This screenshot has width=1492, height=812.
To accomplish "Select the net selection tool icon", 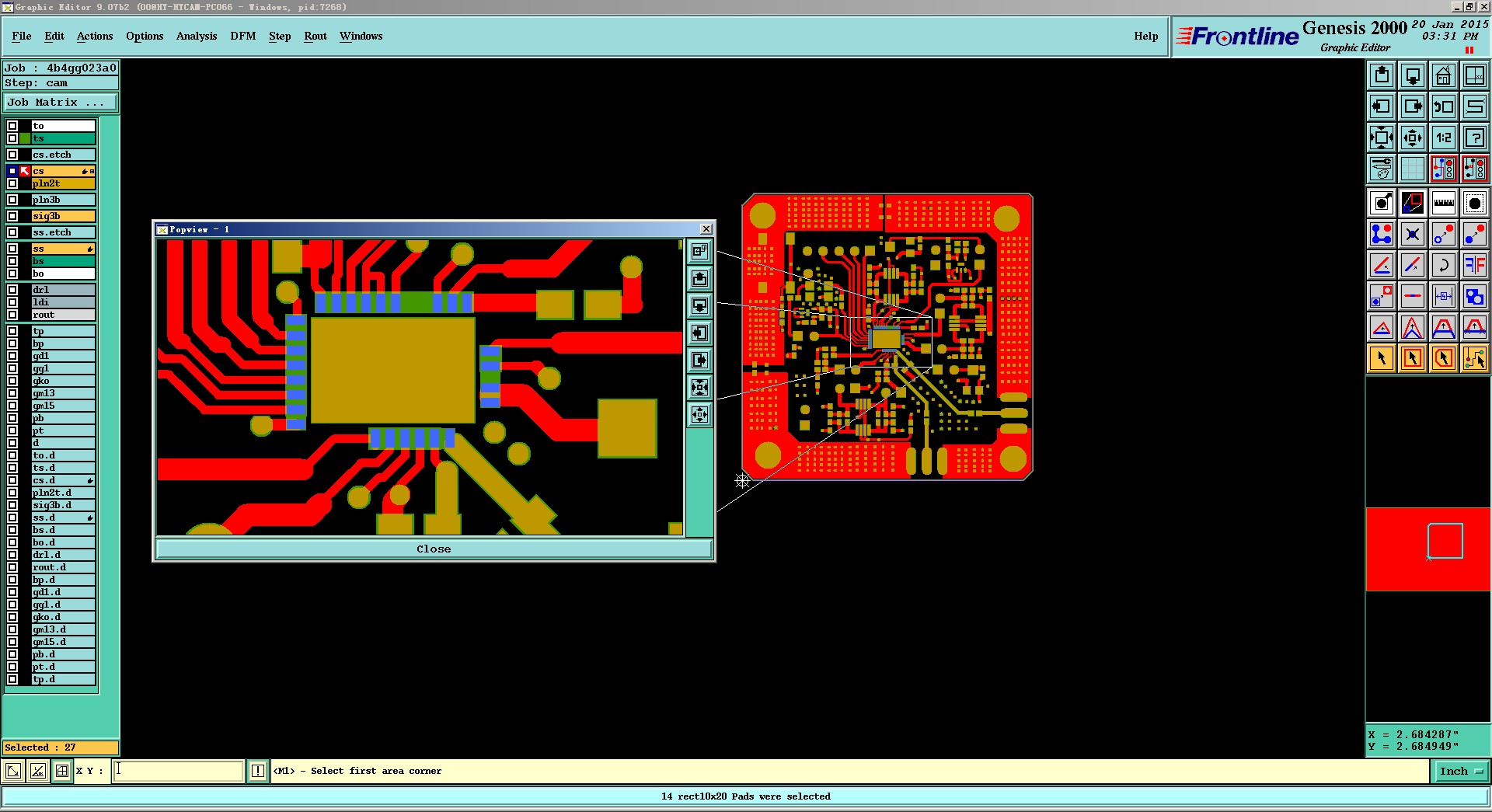I will click(x=1475, y=358).
